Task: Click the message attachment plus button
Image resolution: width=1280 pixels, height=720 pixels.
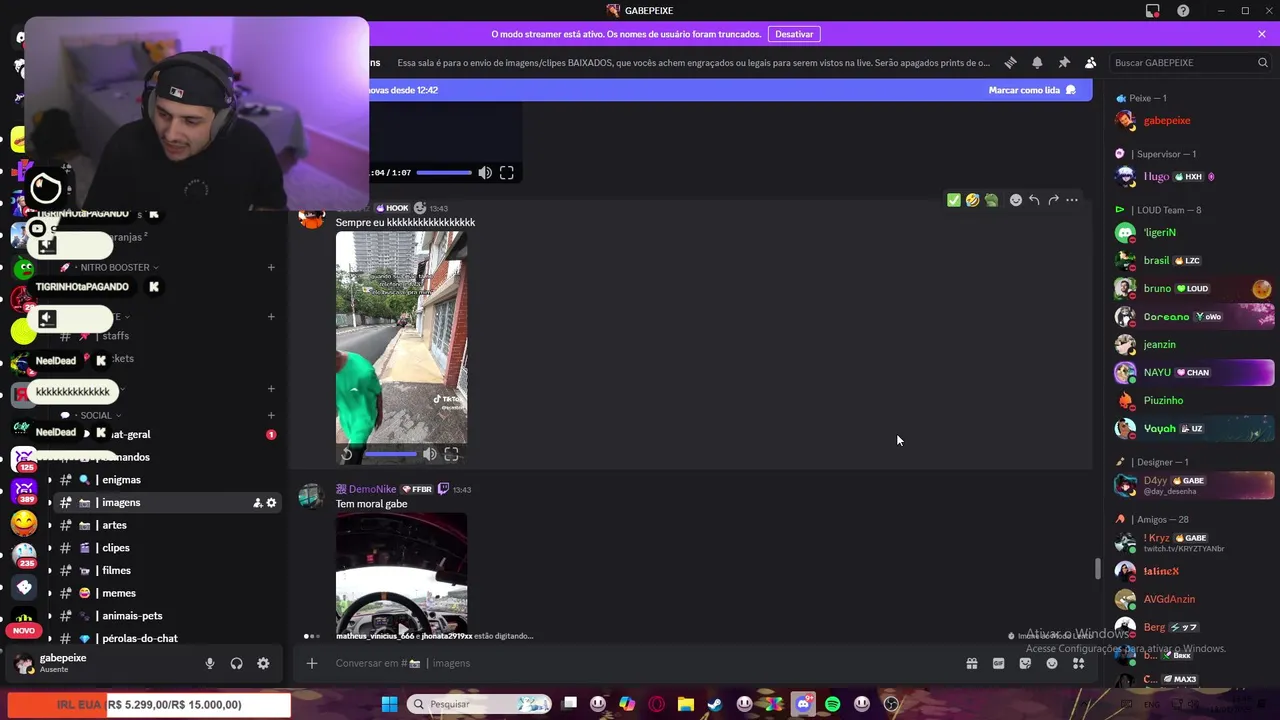Action: pos(312,663)
